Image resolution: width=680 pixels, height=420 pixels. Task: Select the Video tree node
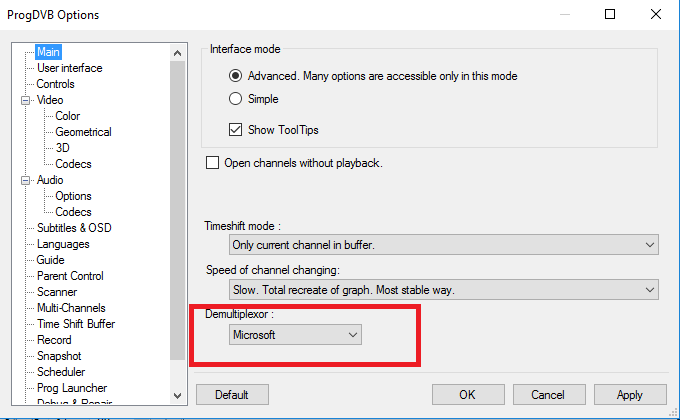pyautogui.click(x=50, y=100)
